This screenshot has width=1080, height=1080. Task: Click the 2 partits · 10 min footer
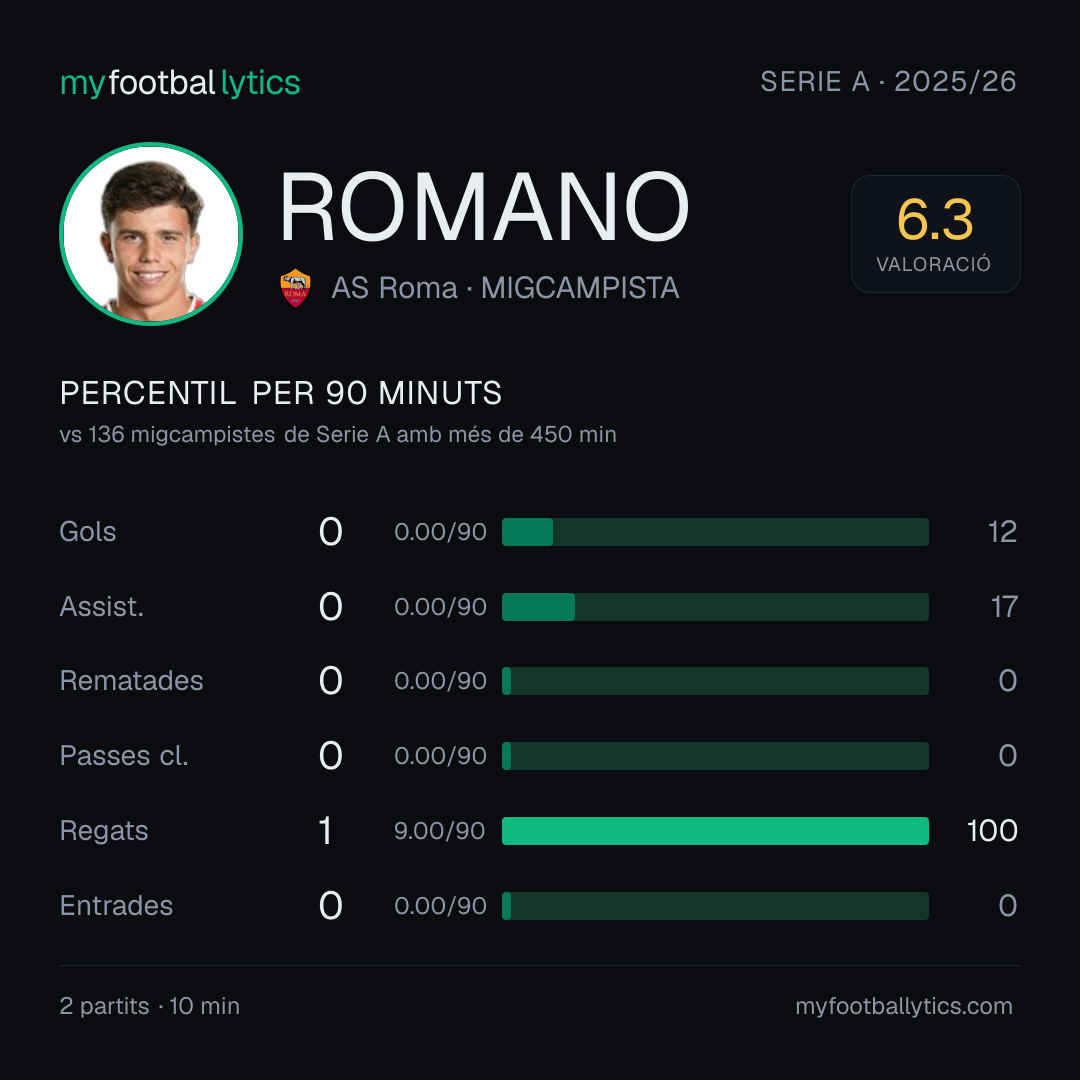click(149, 1006)
